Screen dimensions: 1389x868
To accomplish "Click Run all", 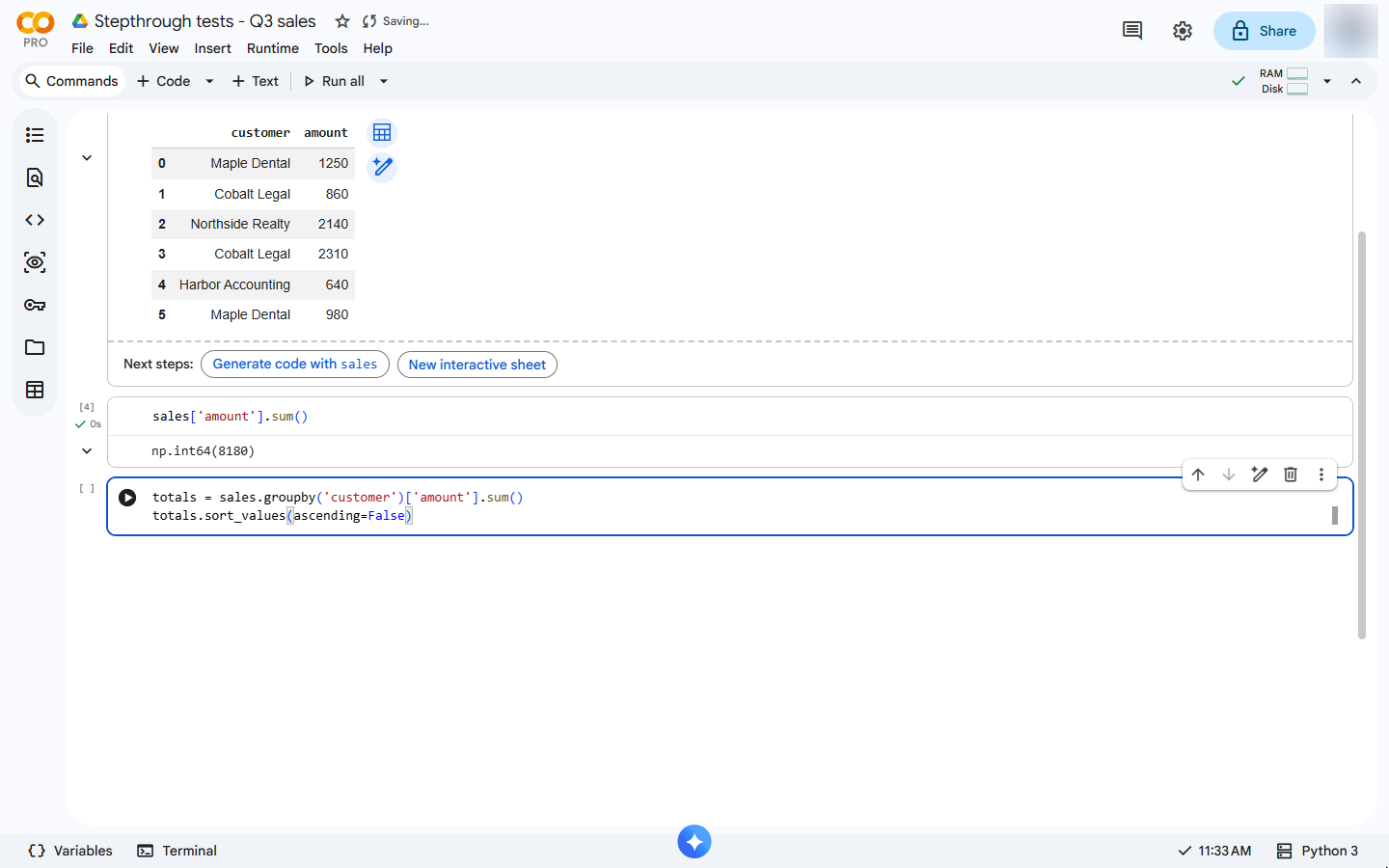I will pyautogui.click(x=334, y=81).
